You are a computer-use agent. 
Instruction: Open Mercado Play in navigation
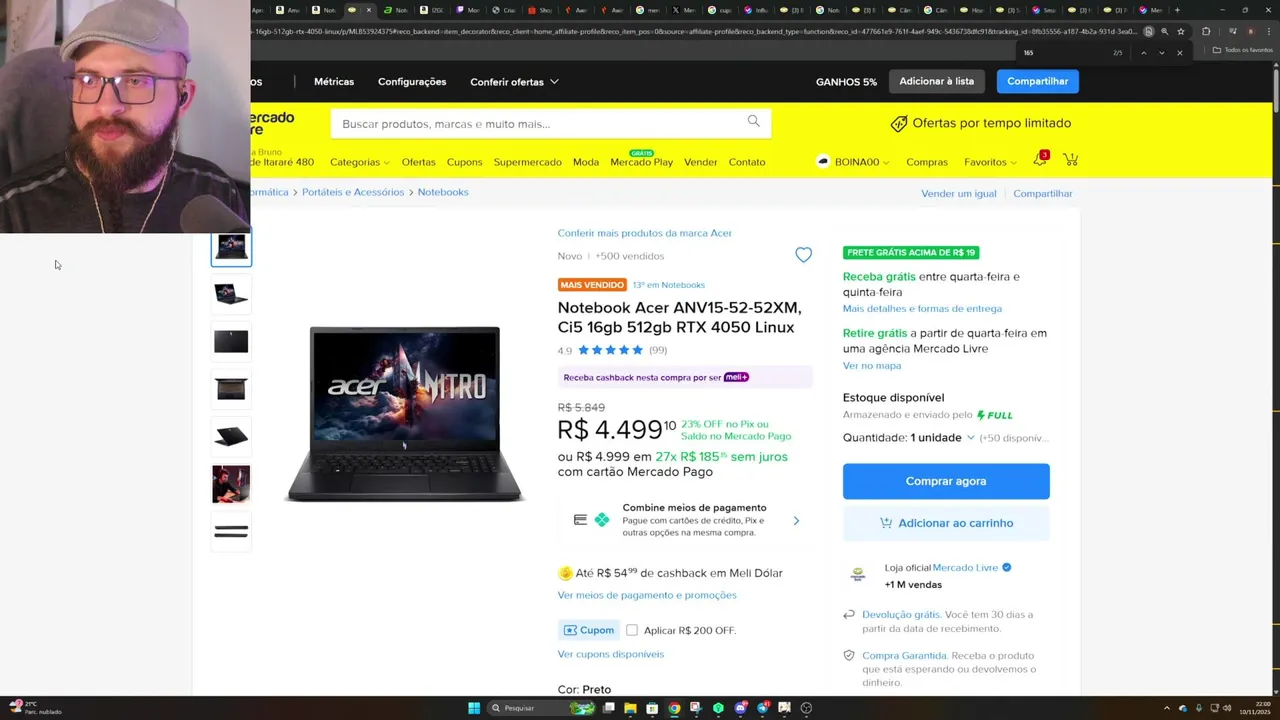641,162
